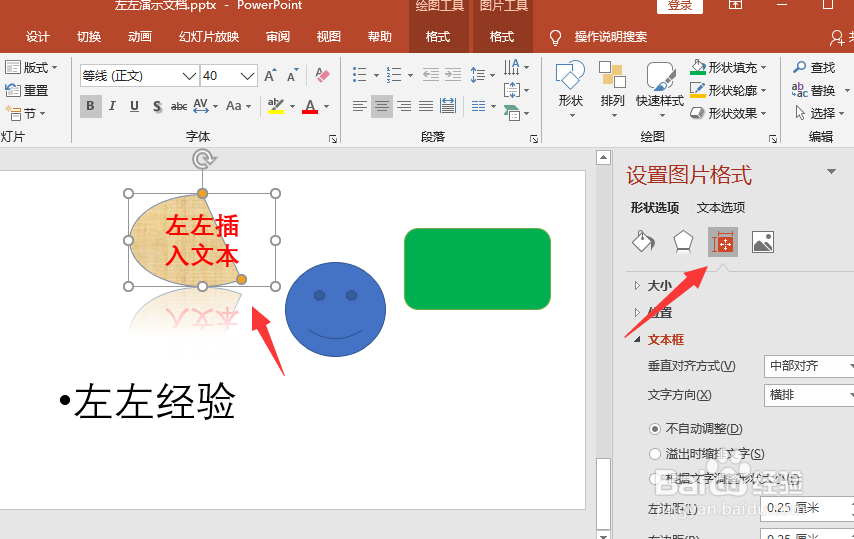The width and height of the screenshot is (854, 539).
Task: Switch to 设计 ribbon tab
Action: click(x=38, y=36)
